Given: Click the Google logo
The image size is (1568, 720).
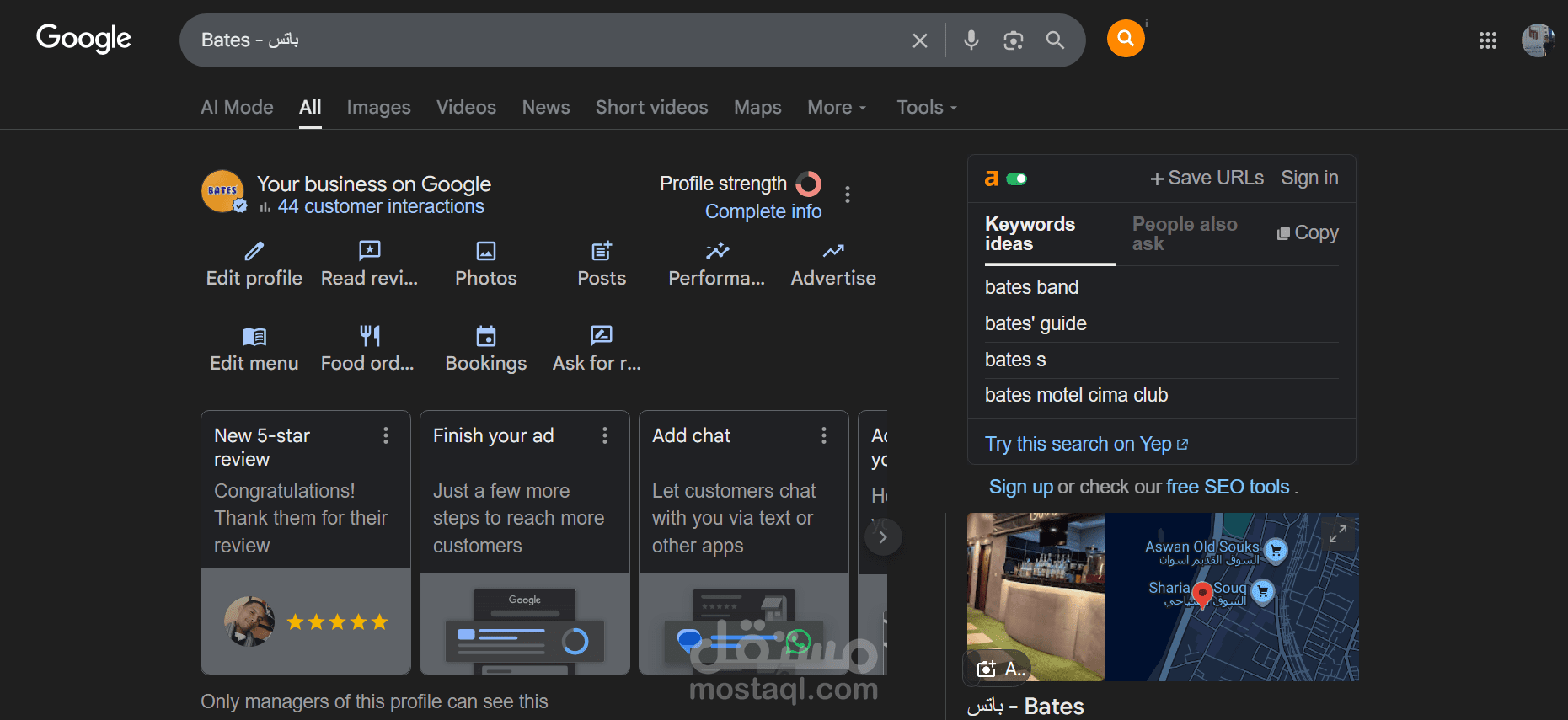Looking at the screenshot, I should [83, 39].
